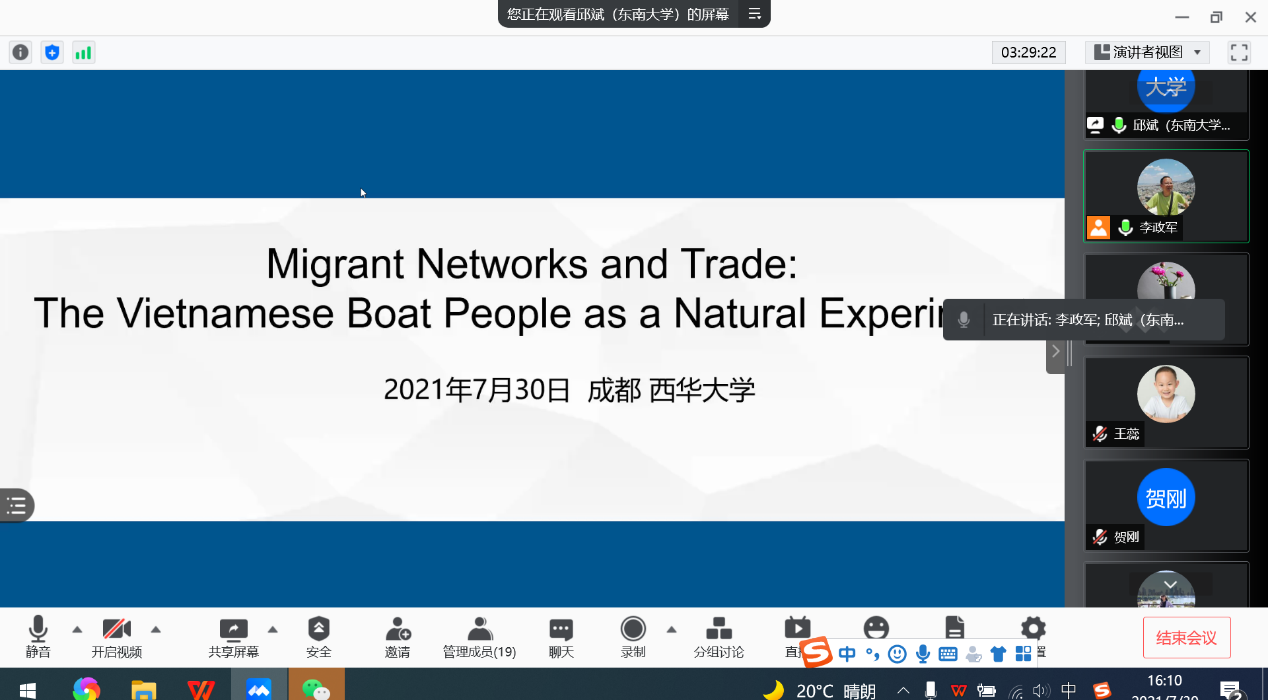Click the green network signal bars icon
The width and height of the screenshot is (1268, 700).
click(83, 53)
